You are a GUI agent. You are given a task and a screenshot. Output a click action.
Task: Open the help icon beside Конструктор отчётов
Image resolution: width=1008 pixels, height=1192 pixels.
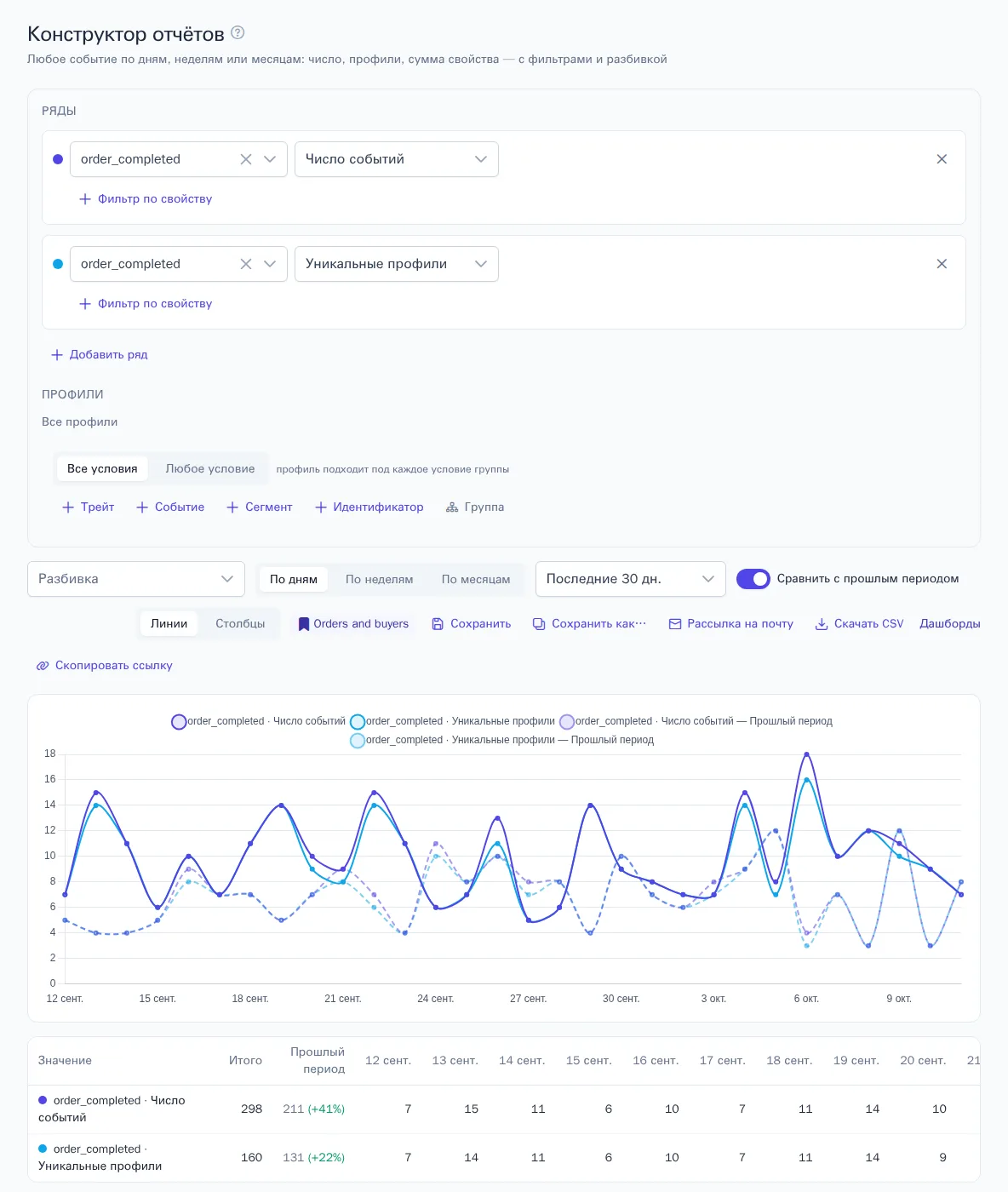click(238, 33)
